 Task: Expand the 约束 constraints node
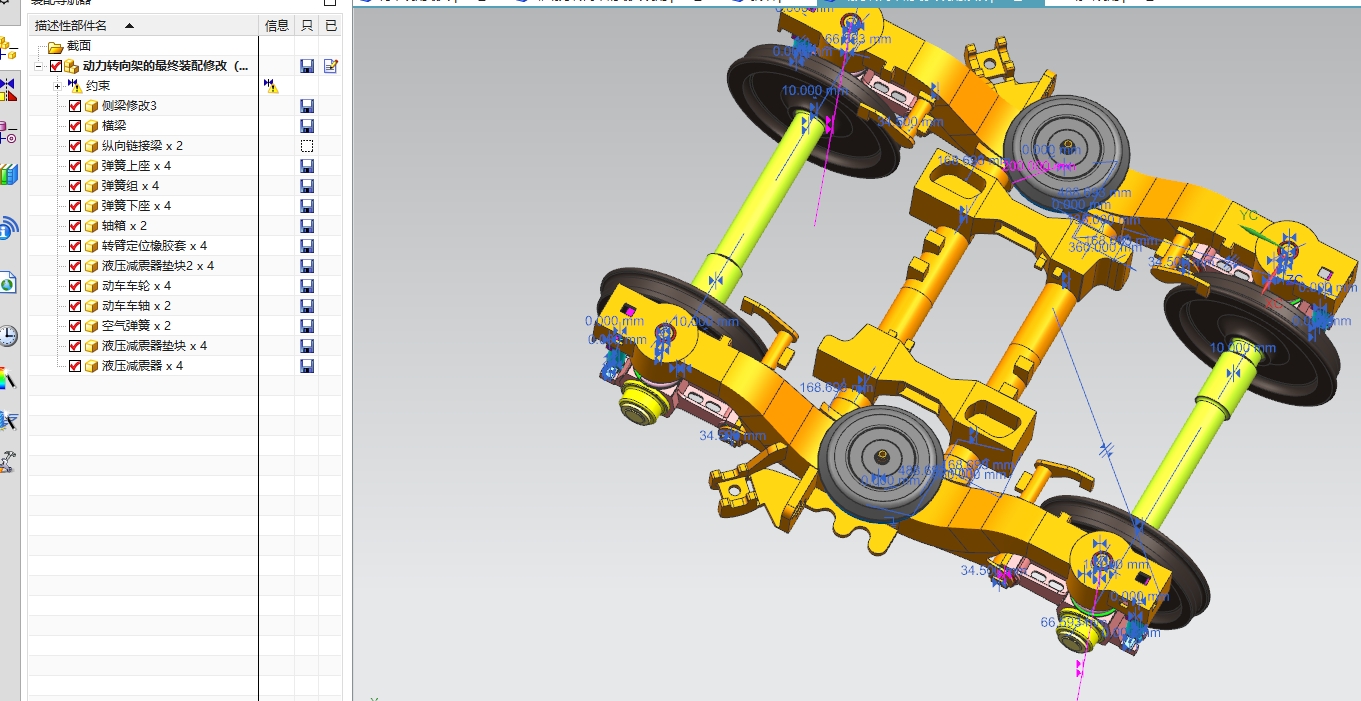[x=58, y=86]
